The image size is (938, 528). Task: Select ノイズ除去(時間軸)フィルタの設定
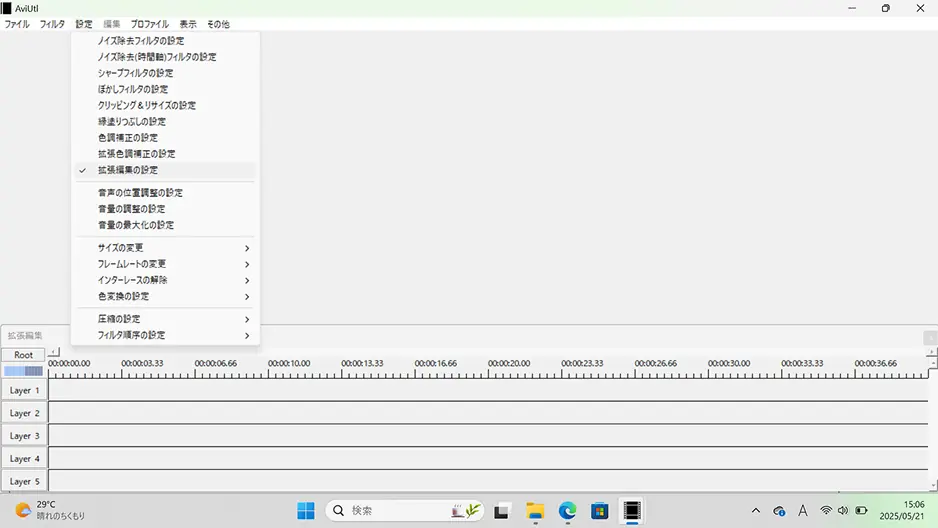pos(165,57)
